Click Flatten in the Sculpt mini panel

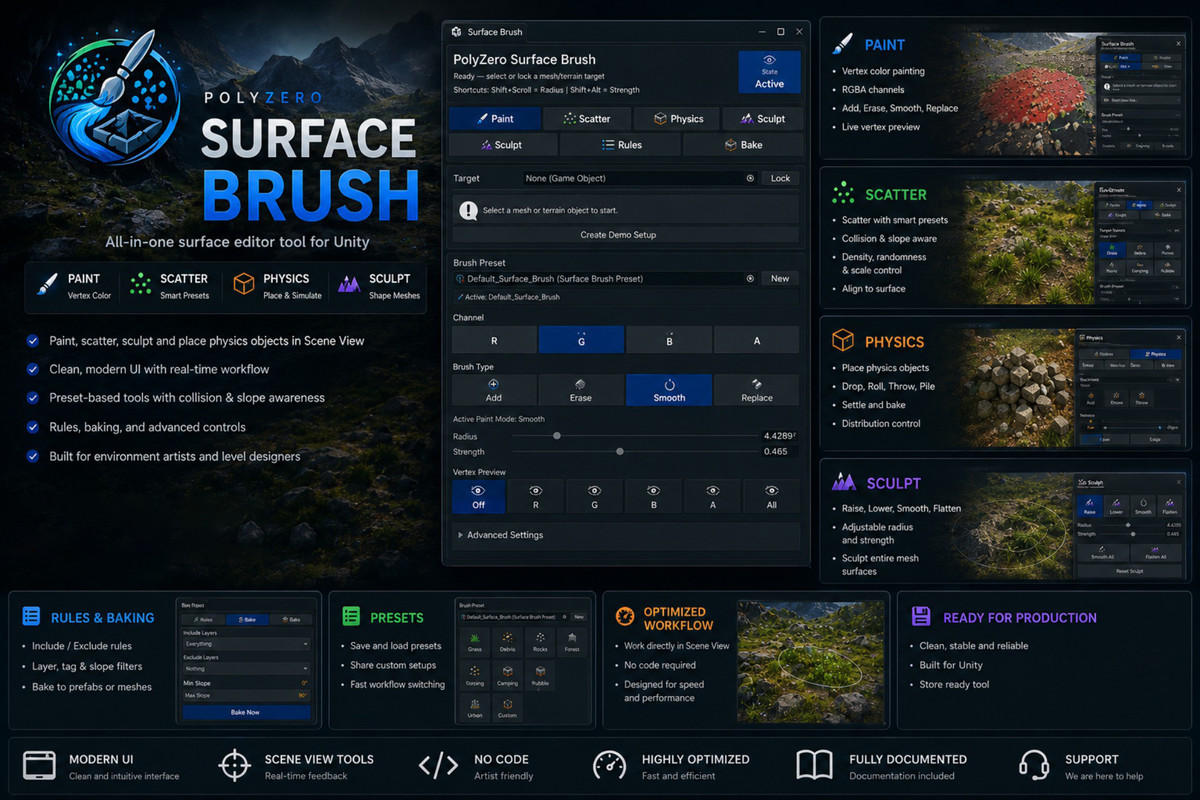pyautogui.click(x=1169, y=506)
